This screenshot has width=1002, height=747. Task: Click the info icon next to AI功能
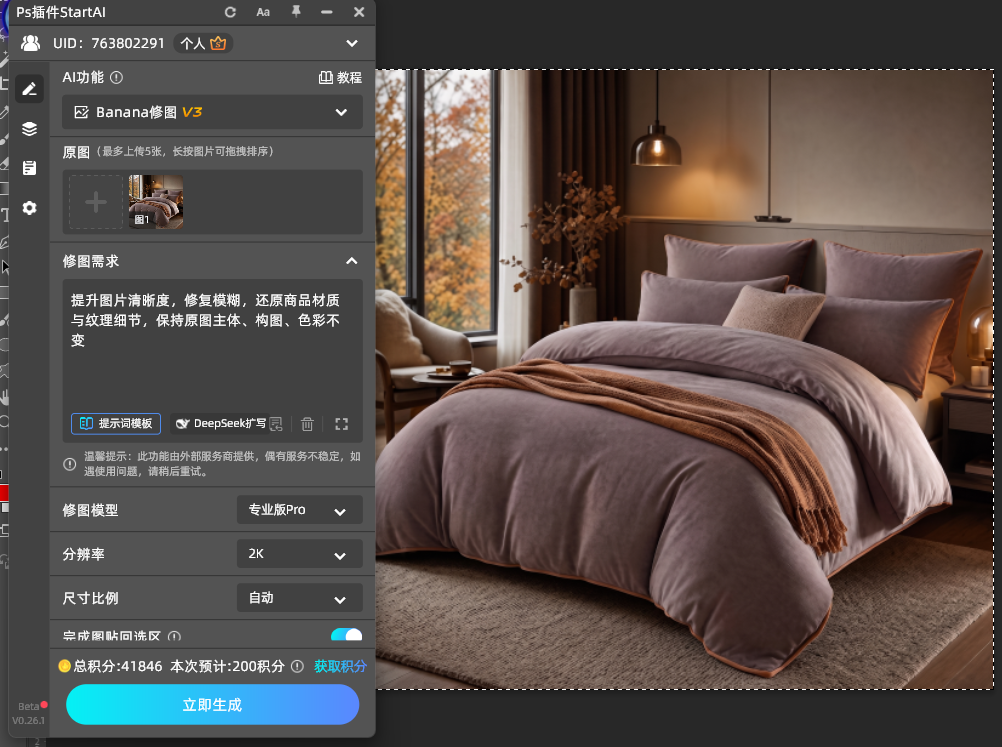116,77
